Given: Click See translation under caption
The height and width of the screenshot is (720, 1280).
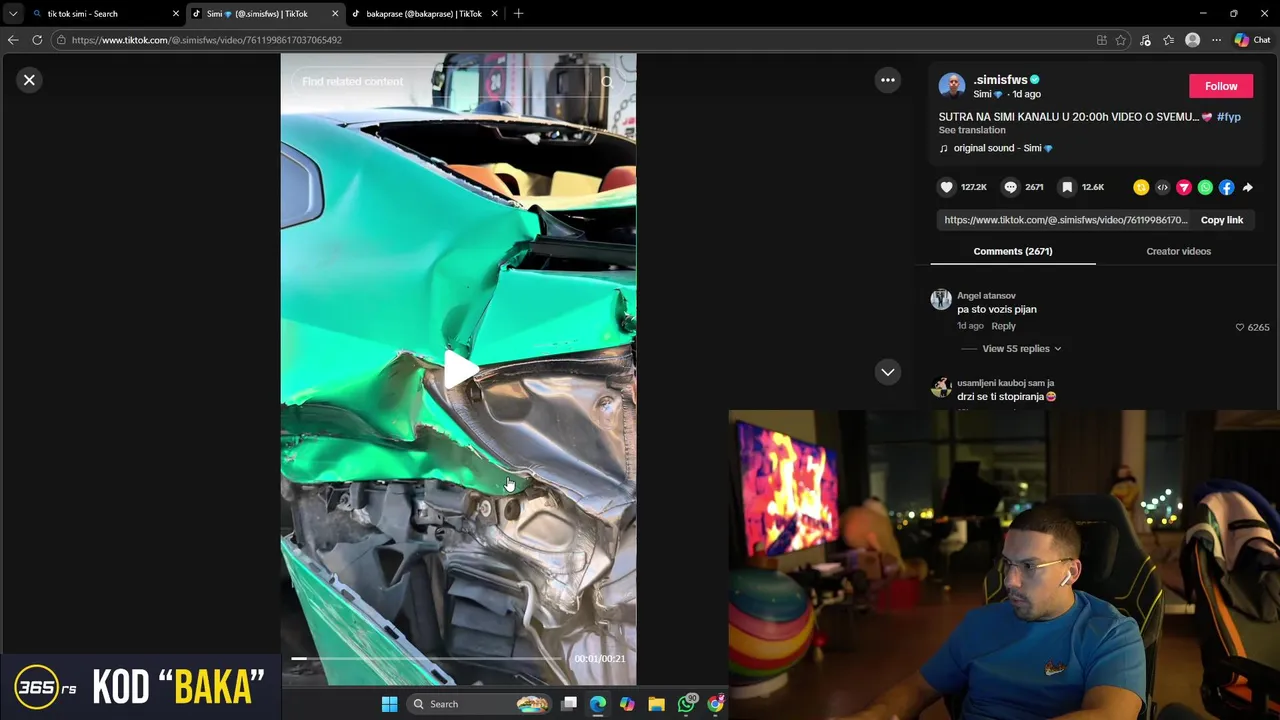Looking at the screenshot, I should point(972,130).
